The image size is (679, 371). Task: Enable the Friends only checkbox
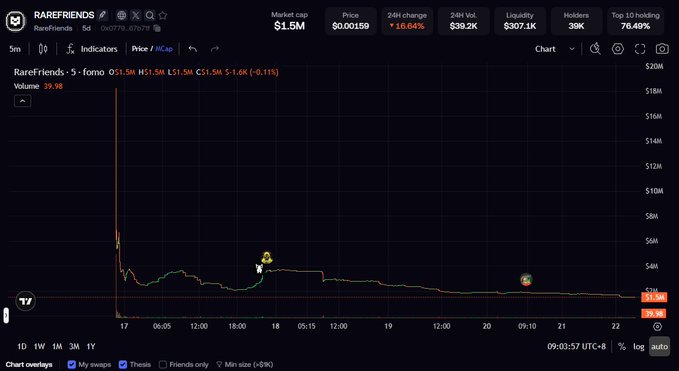tap(163, 365)
